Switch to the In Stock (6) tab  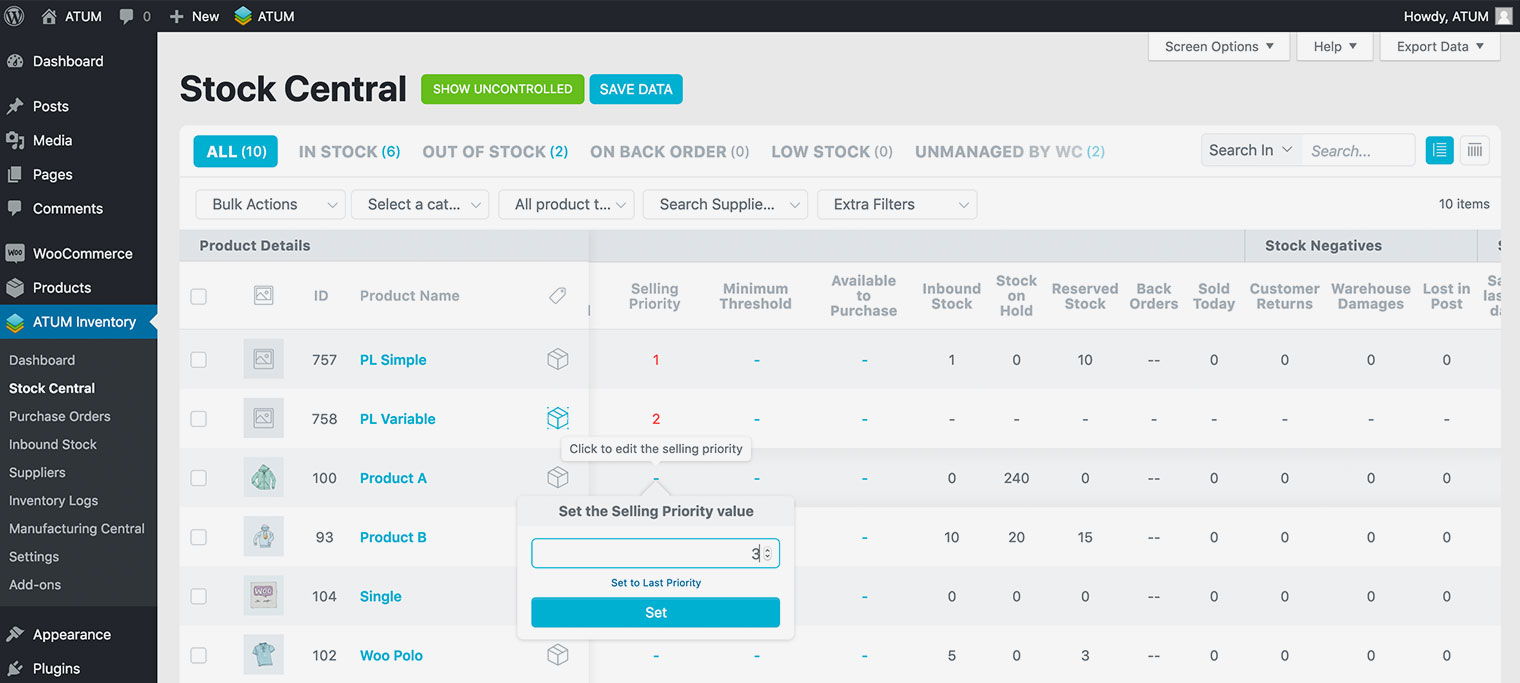349,152
